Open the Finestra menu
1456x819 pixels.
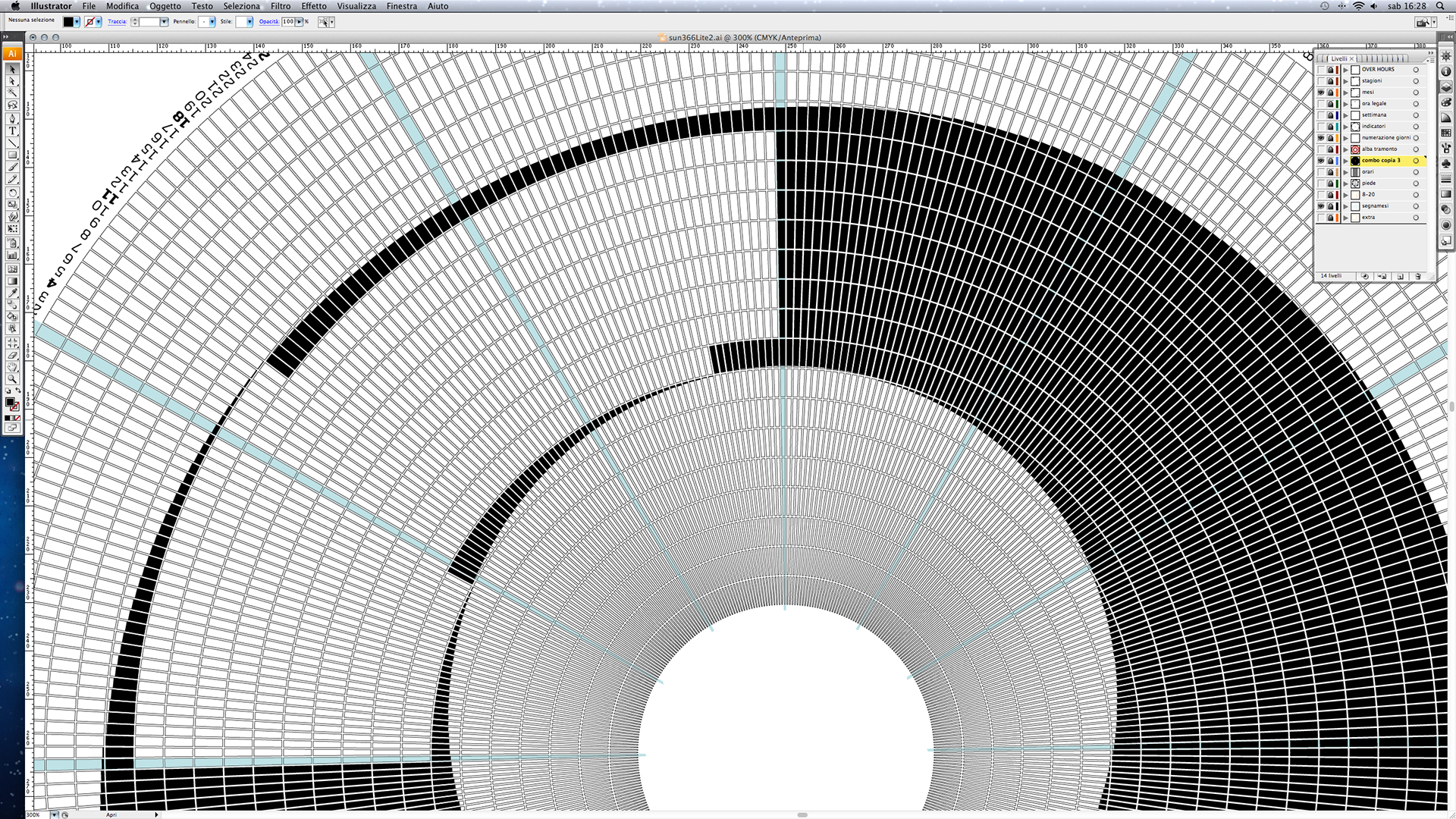[401, 6]
